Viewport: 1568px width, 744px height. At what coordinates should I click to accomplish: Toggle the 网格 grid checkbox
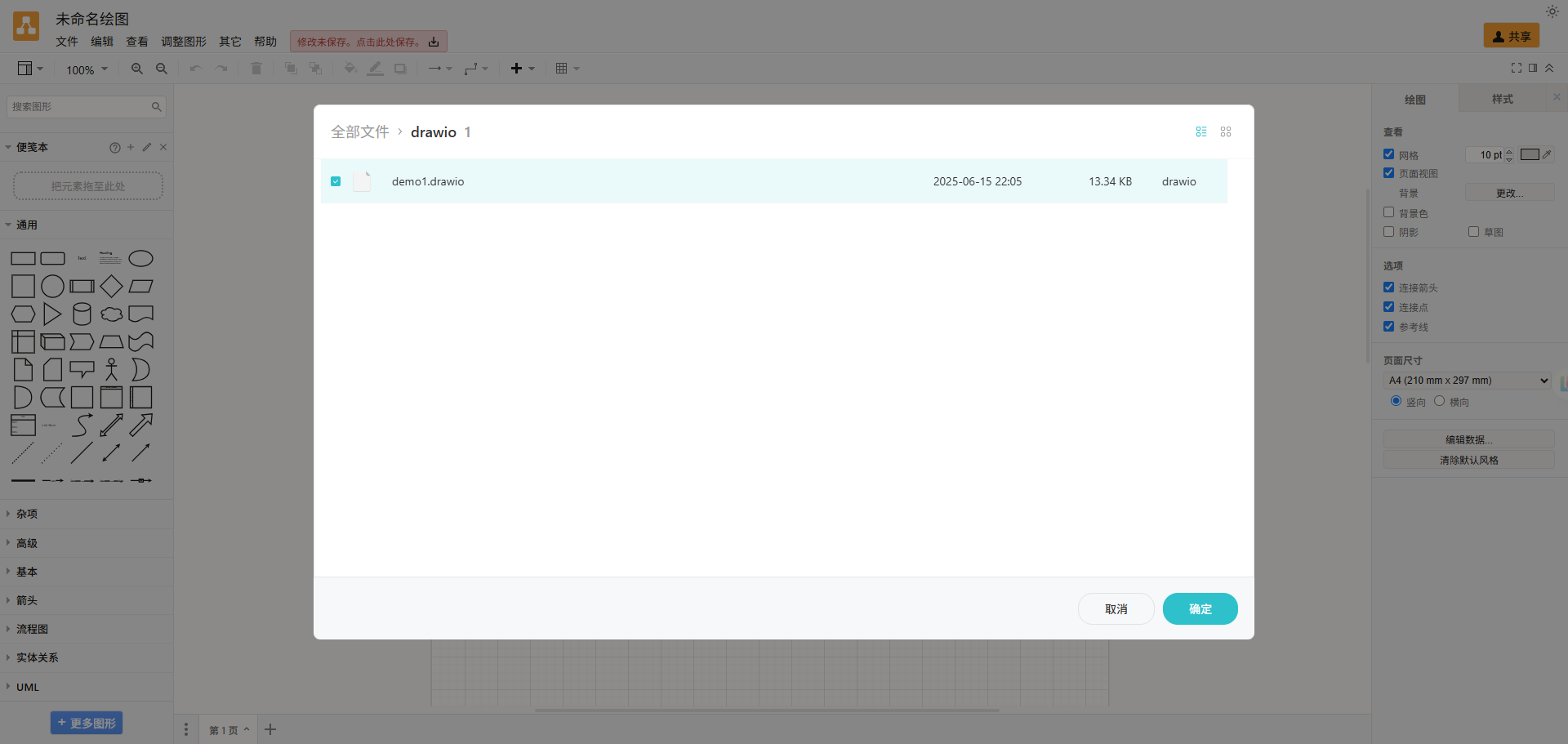pos(1388,154)
